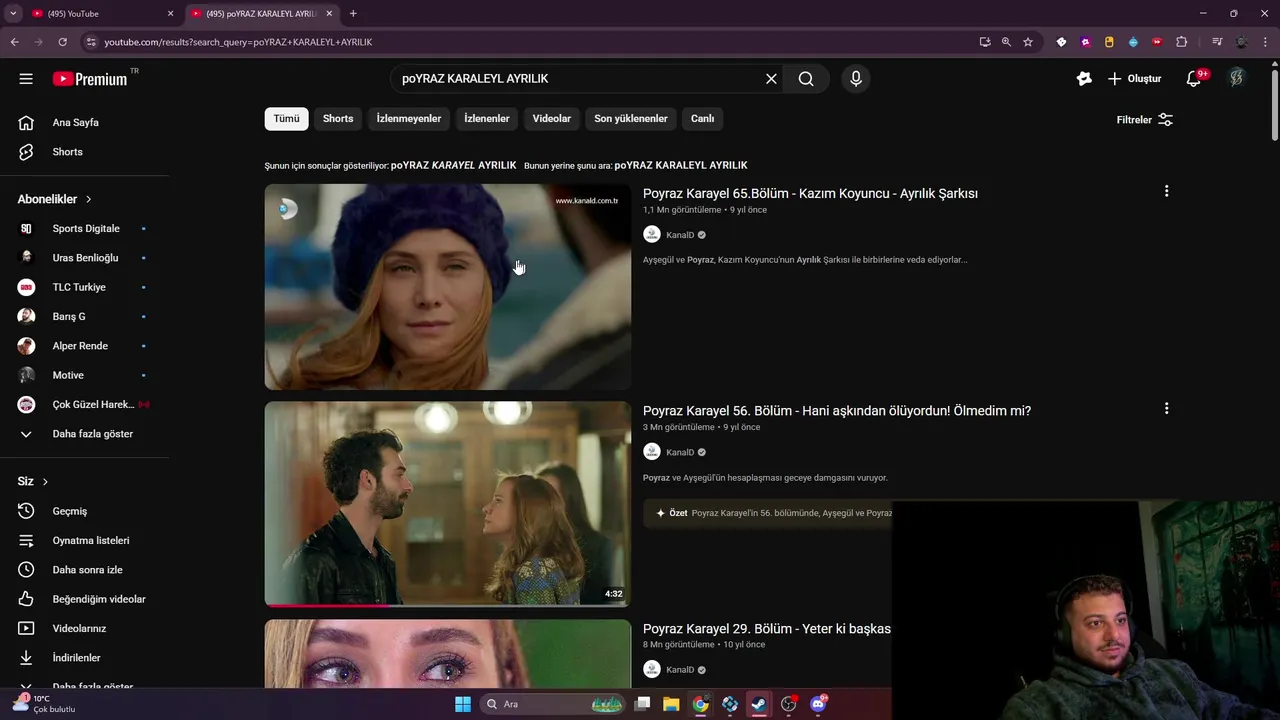Select the Canlı filter chip

point(703,119)
